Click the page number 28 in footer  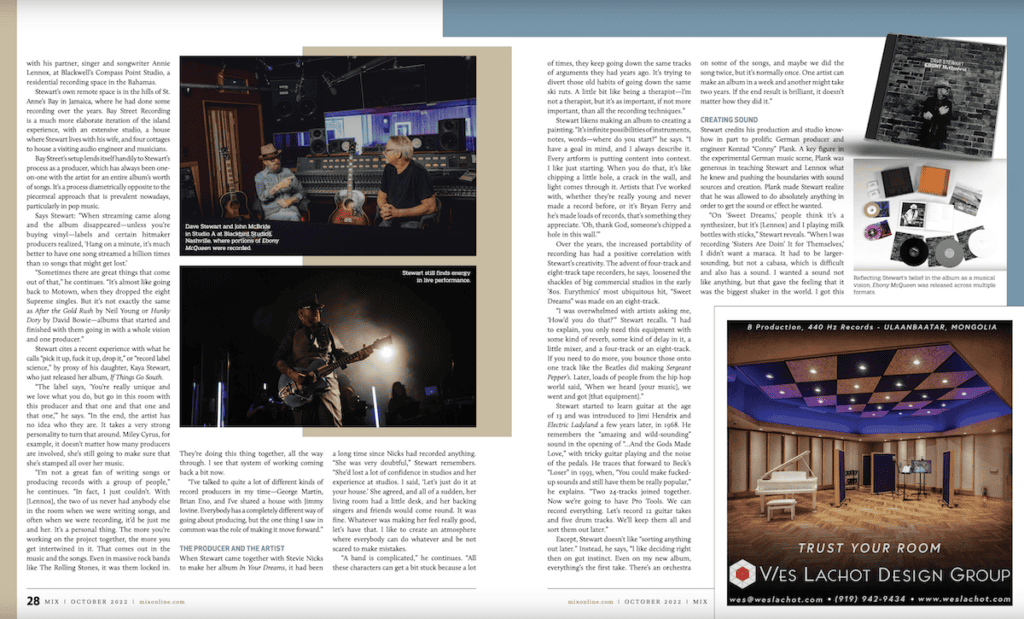33,601
